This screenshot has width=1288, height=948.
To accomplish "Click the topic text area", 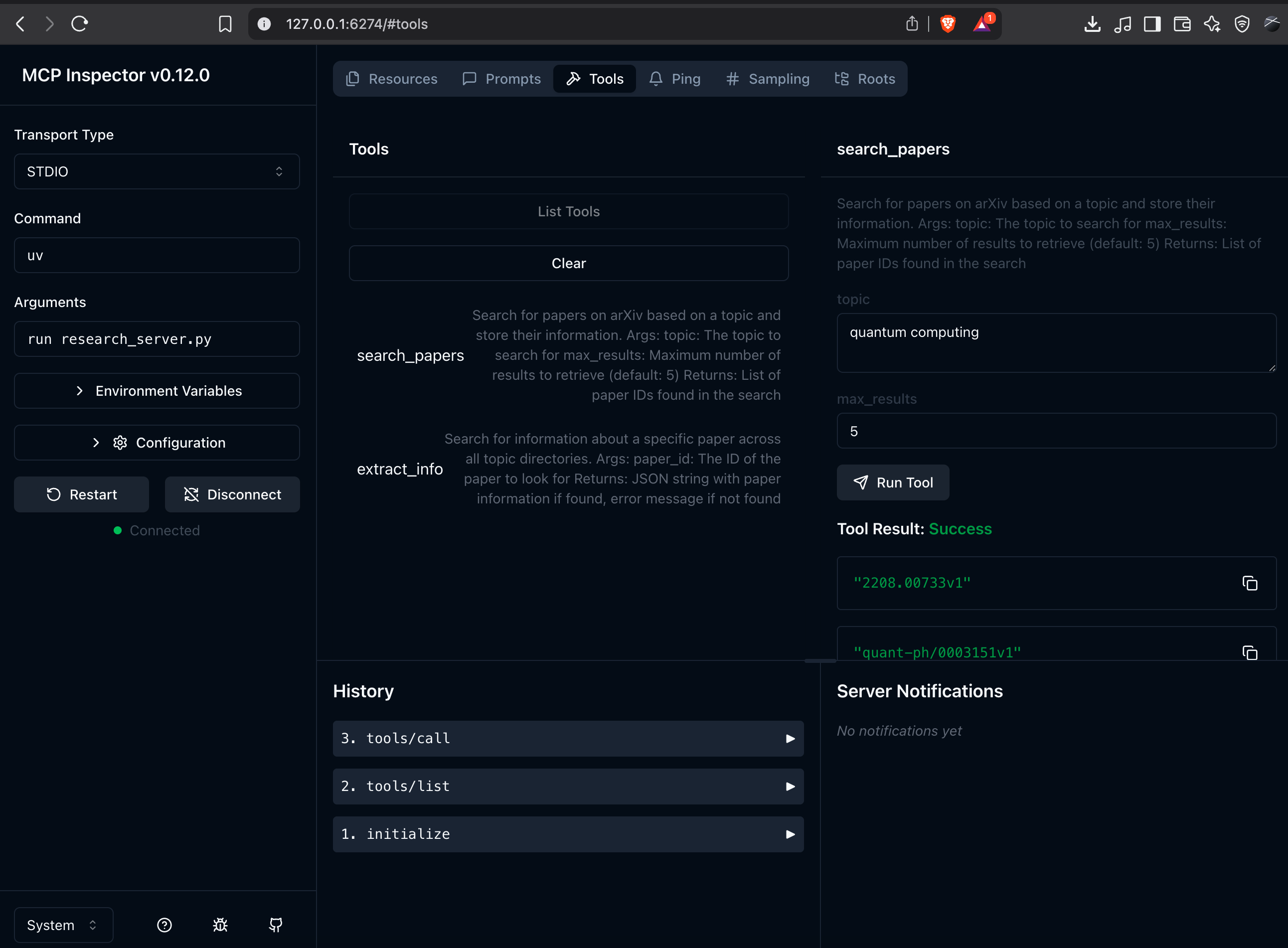I will [x=1056, y=342].
